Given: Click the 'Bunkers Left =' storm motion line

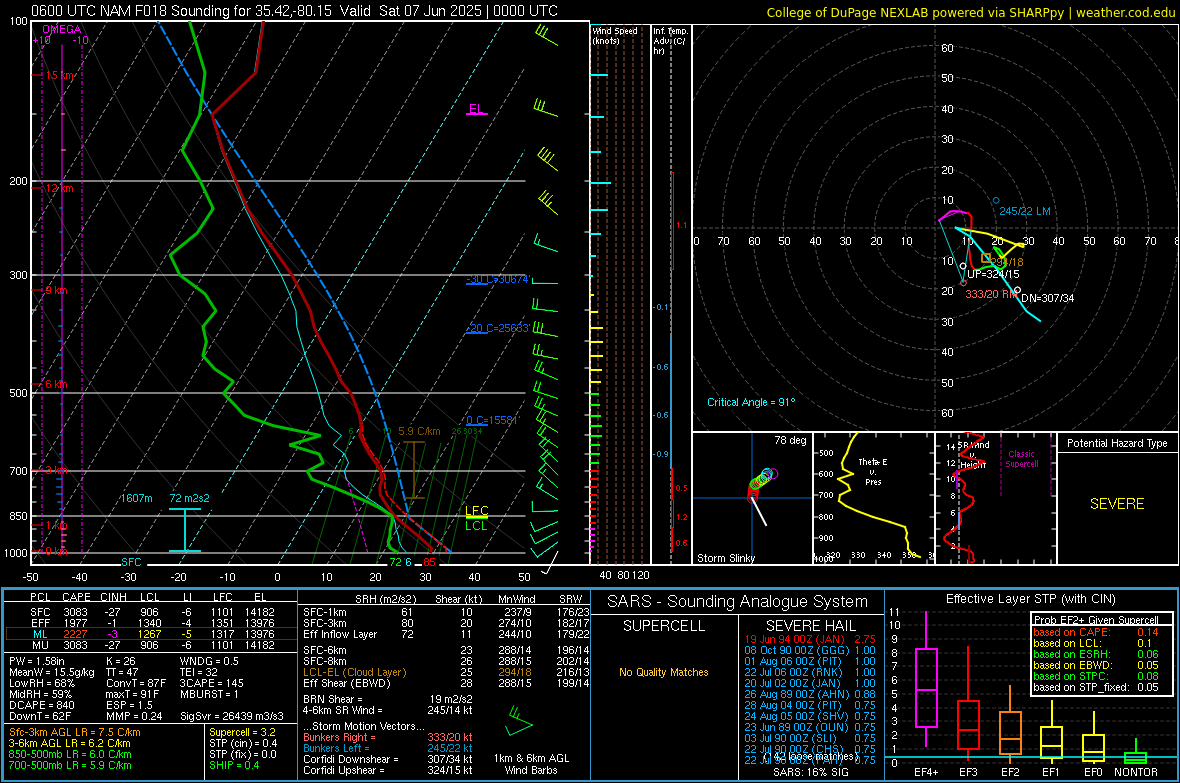Looking at the screenshot, I should click(388, 748).
